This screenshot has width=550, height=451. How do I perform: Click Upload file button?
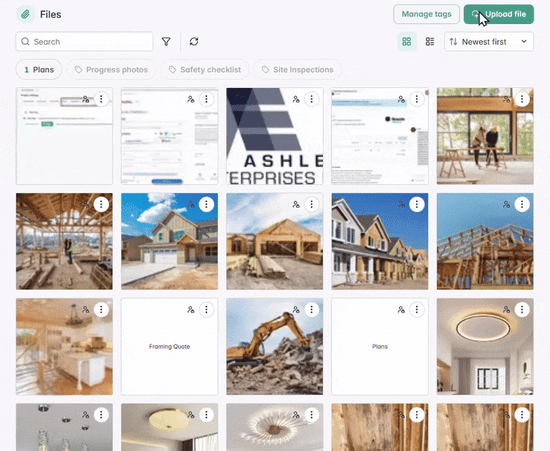(x=499, y=14)
